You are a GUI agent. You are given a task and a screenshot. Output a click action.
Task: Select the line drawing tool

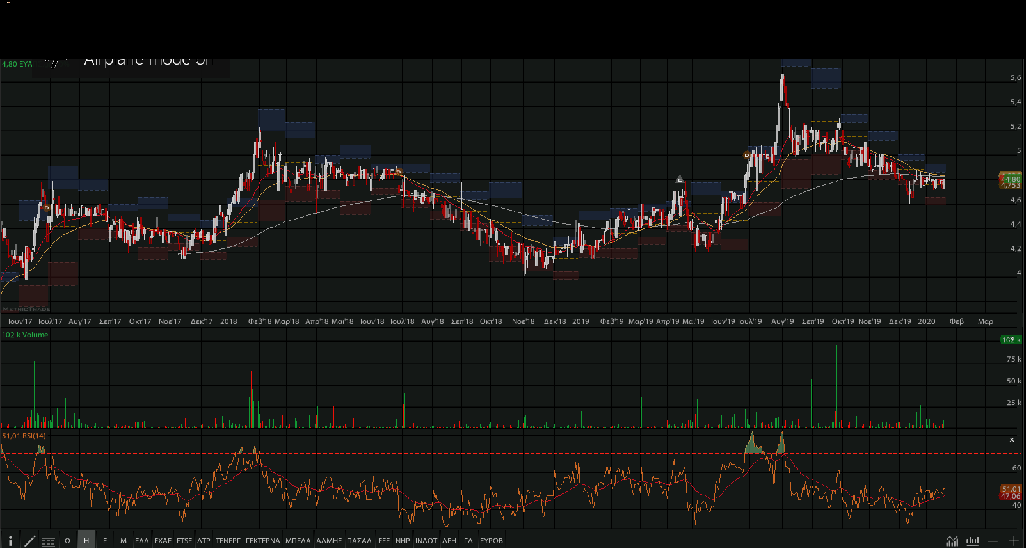(x=29, y=540)
